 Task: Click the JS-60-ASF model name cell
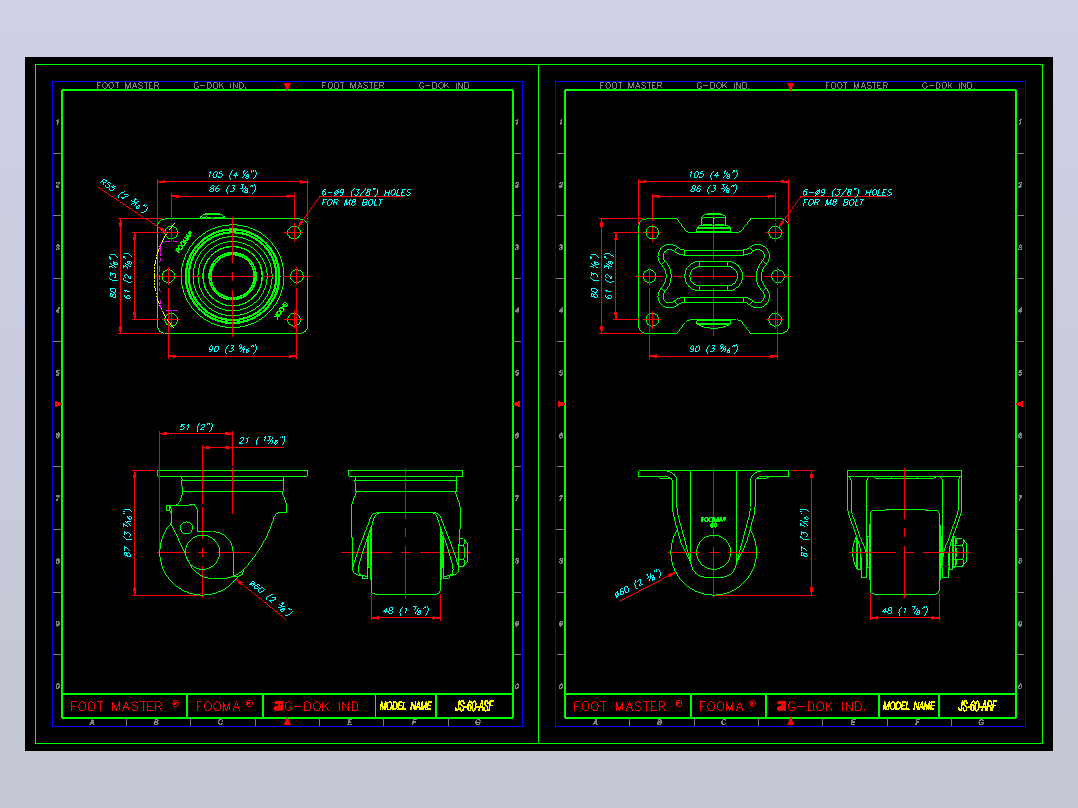(474, 706)
